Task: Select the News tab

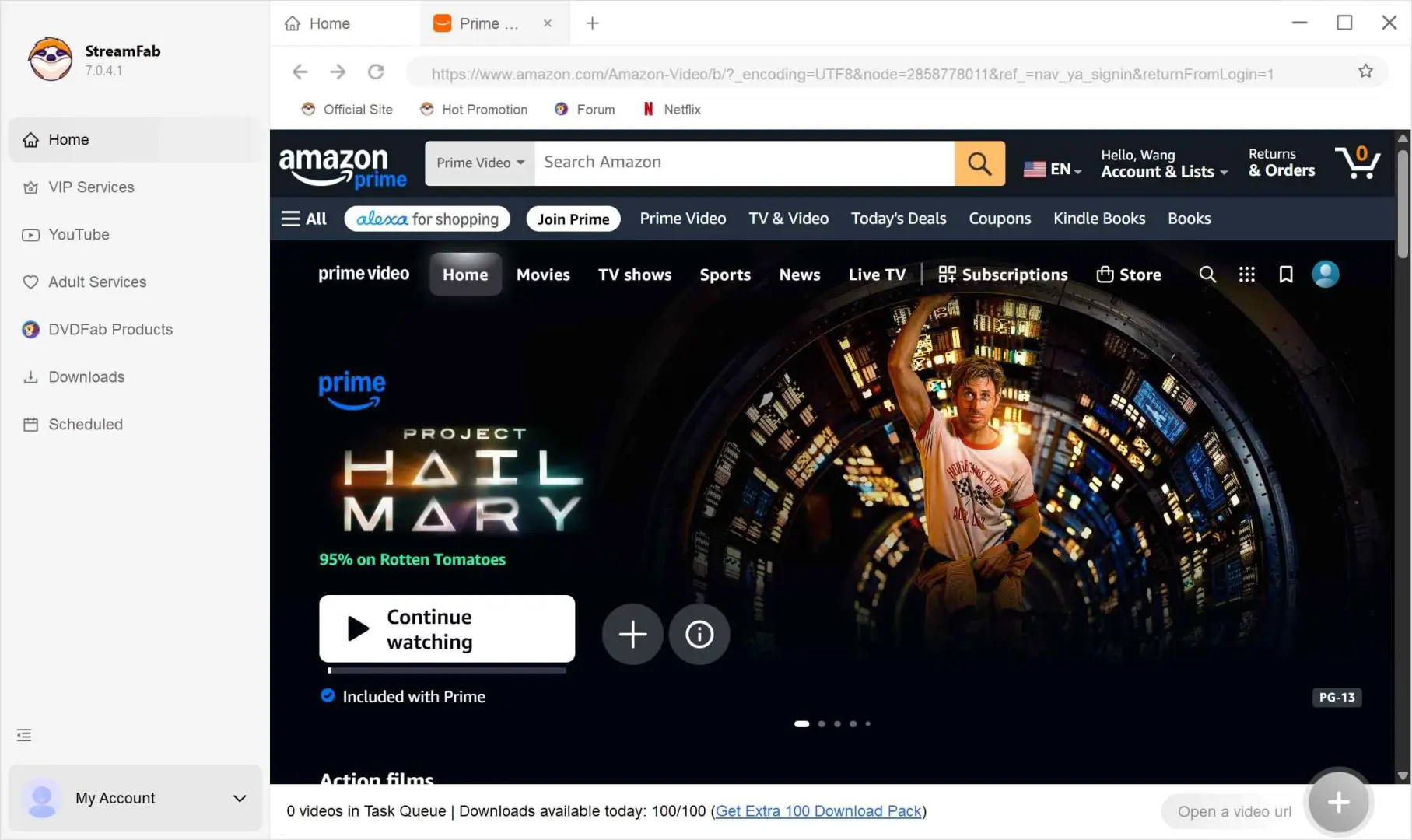Action: [800, 275]
